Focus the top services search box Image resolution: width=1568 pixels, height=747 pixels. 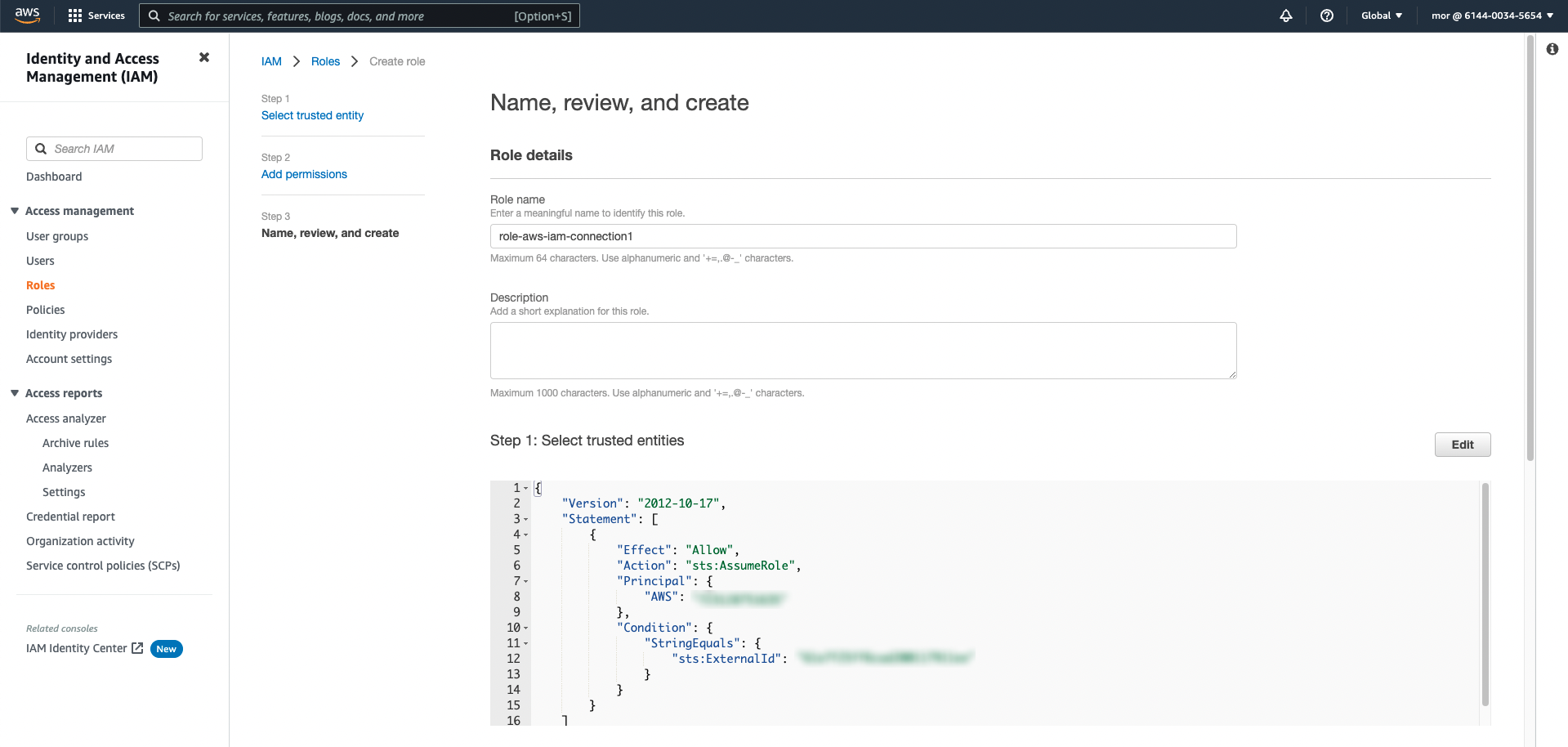[x=360, y=16]
